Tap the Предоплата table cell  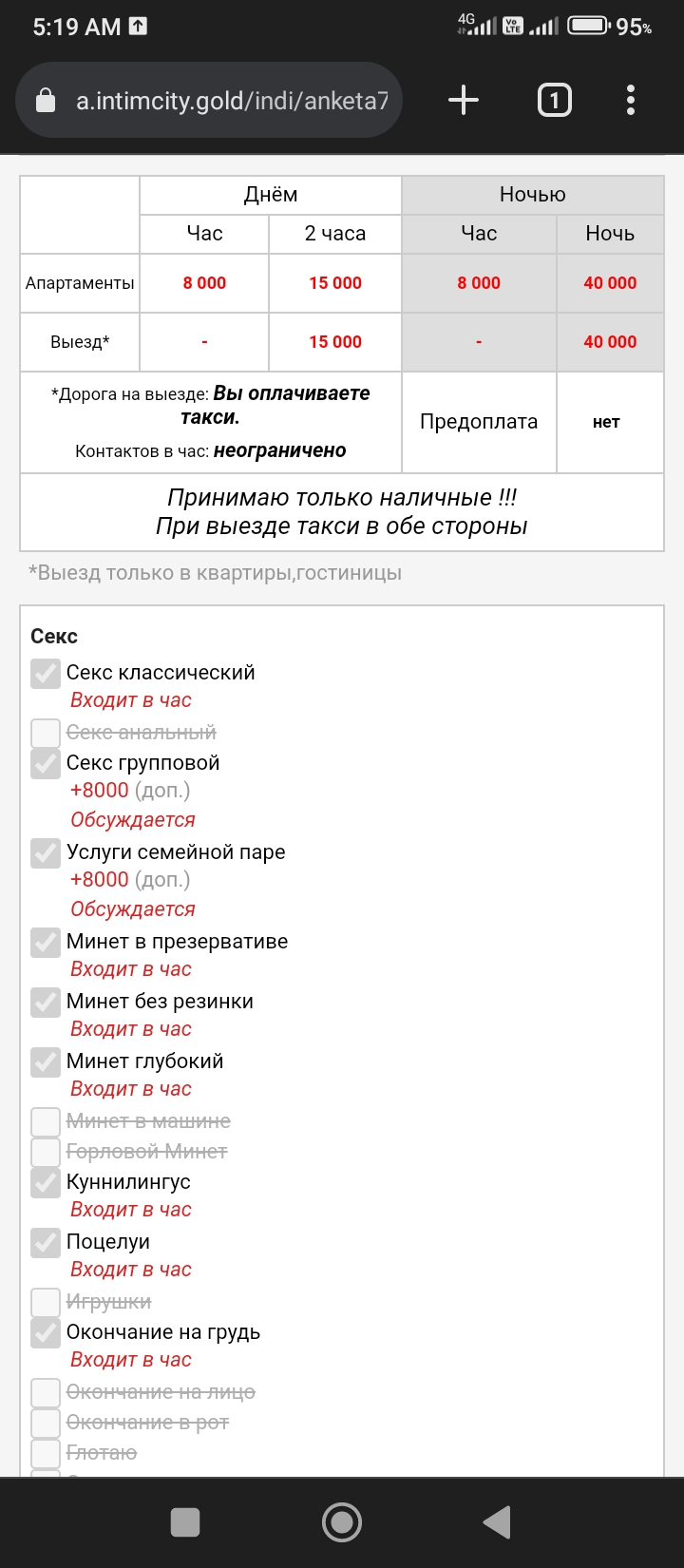pyautogui.click(x=479, y=422)
